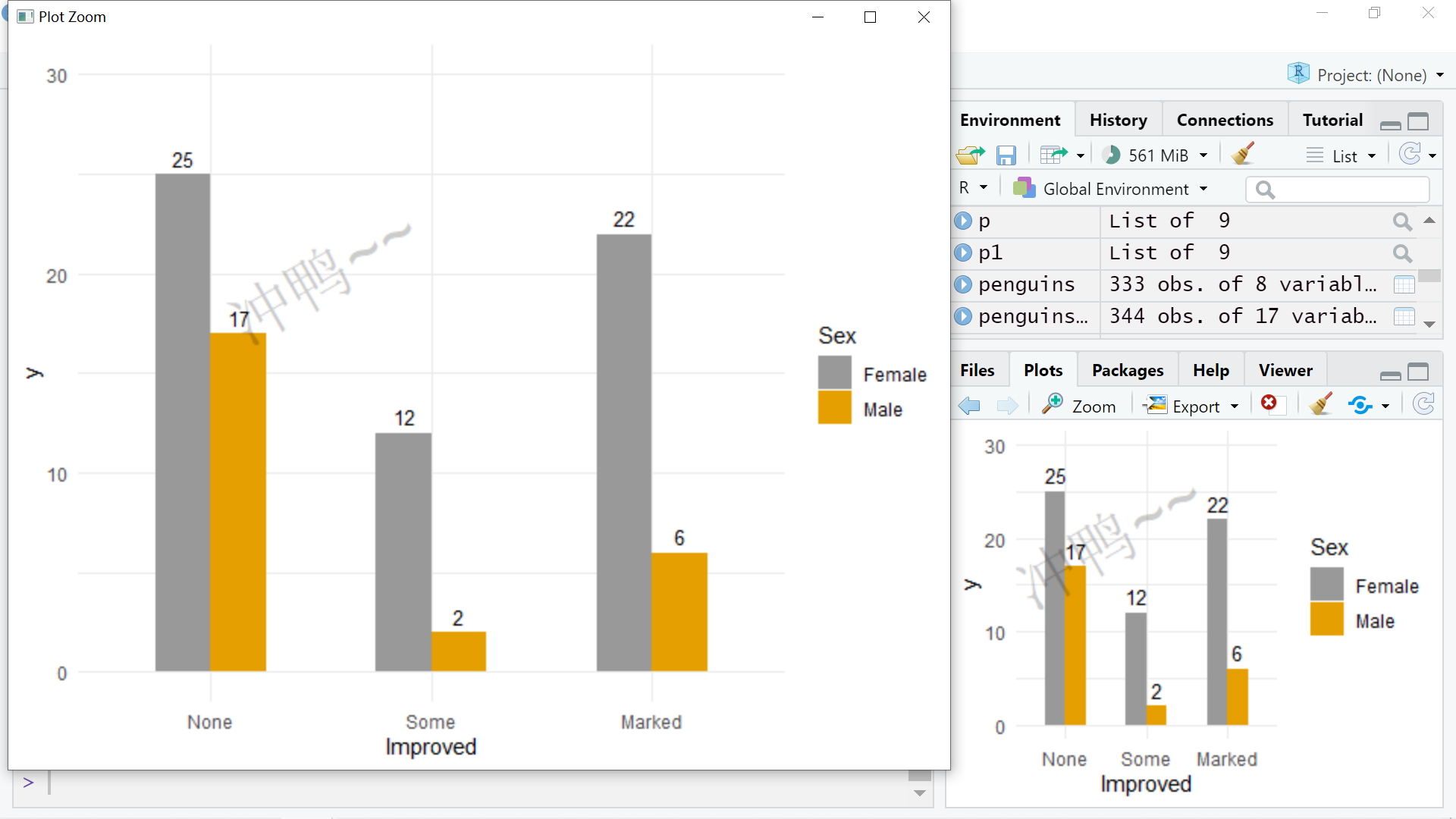Click the plot Zoom button
This screenshot has height=819, width=1456.
click(x=1079, y=406)
